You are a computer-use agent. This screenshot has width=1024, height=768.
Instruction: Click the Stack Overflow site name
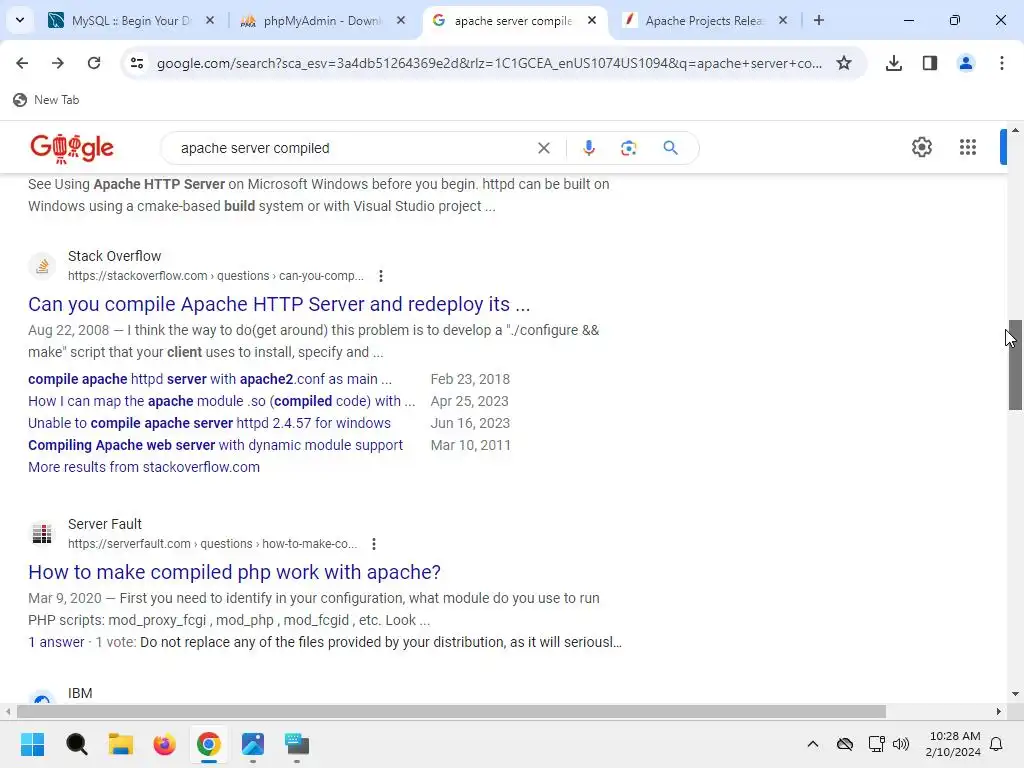pos(114,256)
